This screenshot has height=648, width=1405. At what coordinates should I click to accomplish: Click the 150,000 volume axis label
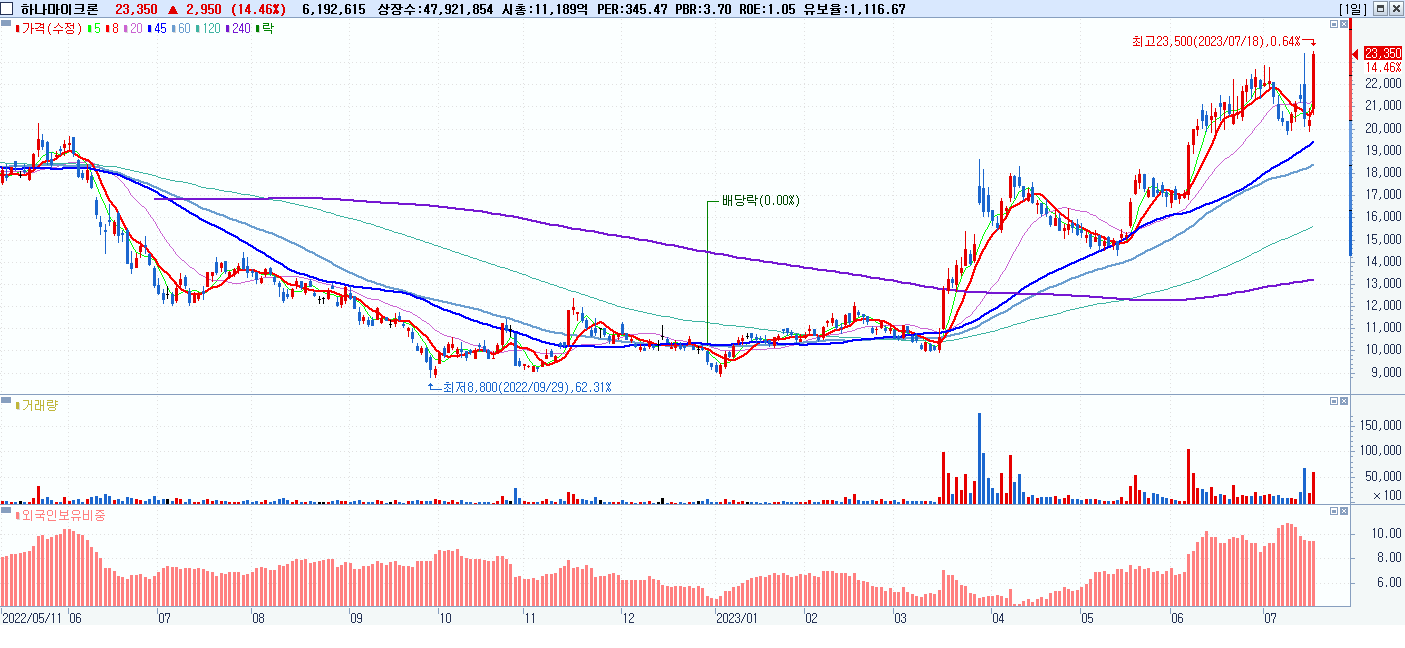(x=1380, y=425)
